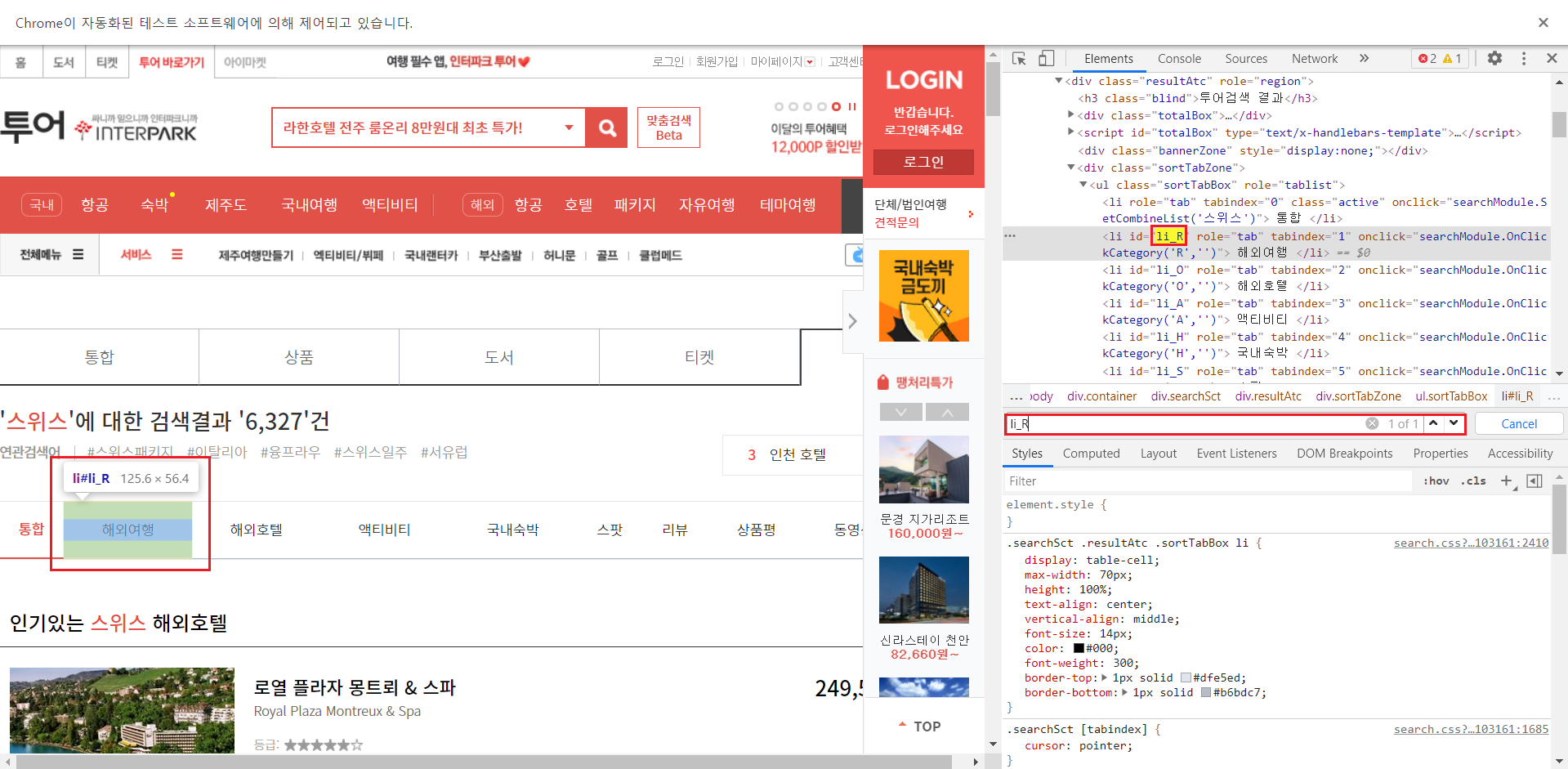Collapse the div.sortTabZone node
This screenshot has height=769, width=1568.
pyautogui.click(x=1071, y=168)
